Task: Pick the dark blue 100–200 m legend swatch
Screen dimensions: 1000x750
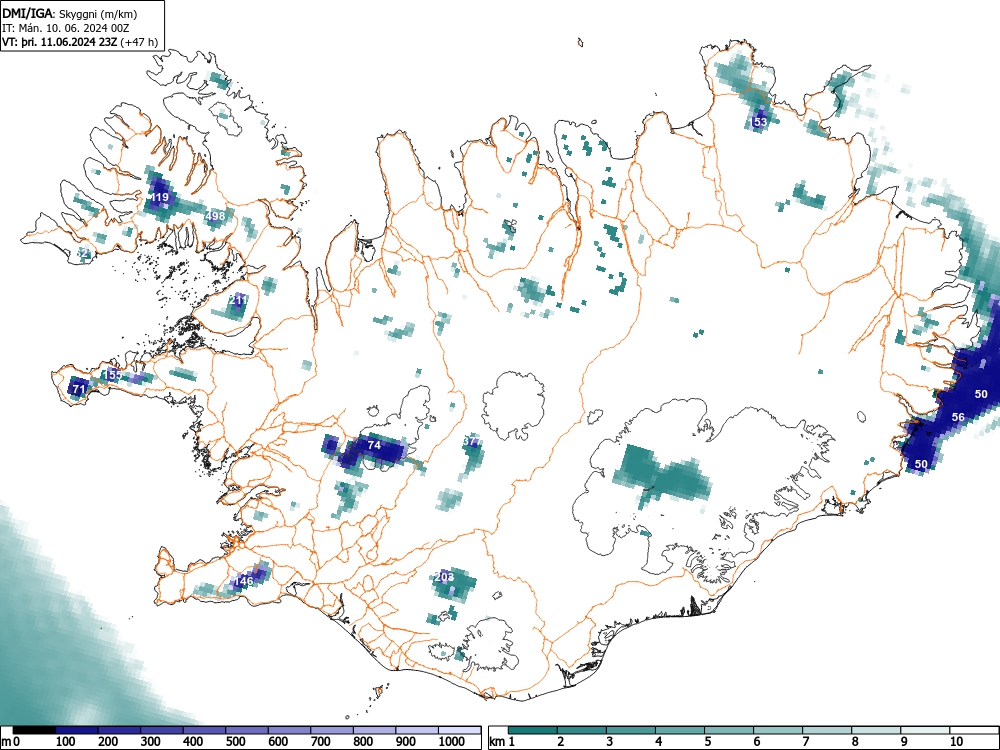Action: click(77, 730)
